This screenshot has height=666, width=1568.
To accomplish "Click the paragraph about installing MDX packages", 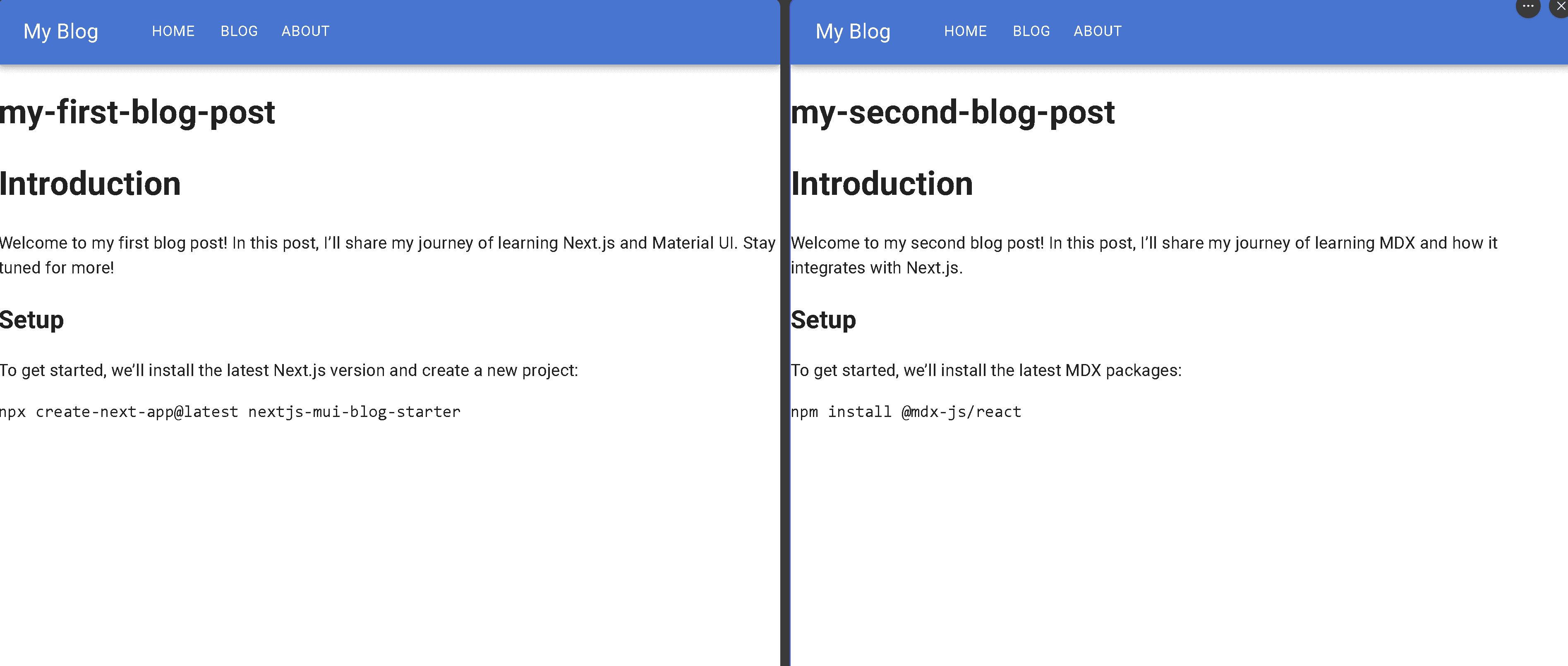I will click(985, 370).
